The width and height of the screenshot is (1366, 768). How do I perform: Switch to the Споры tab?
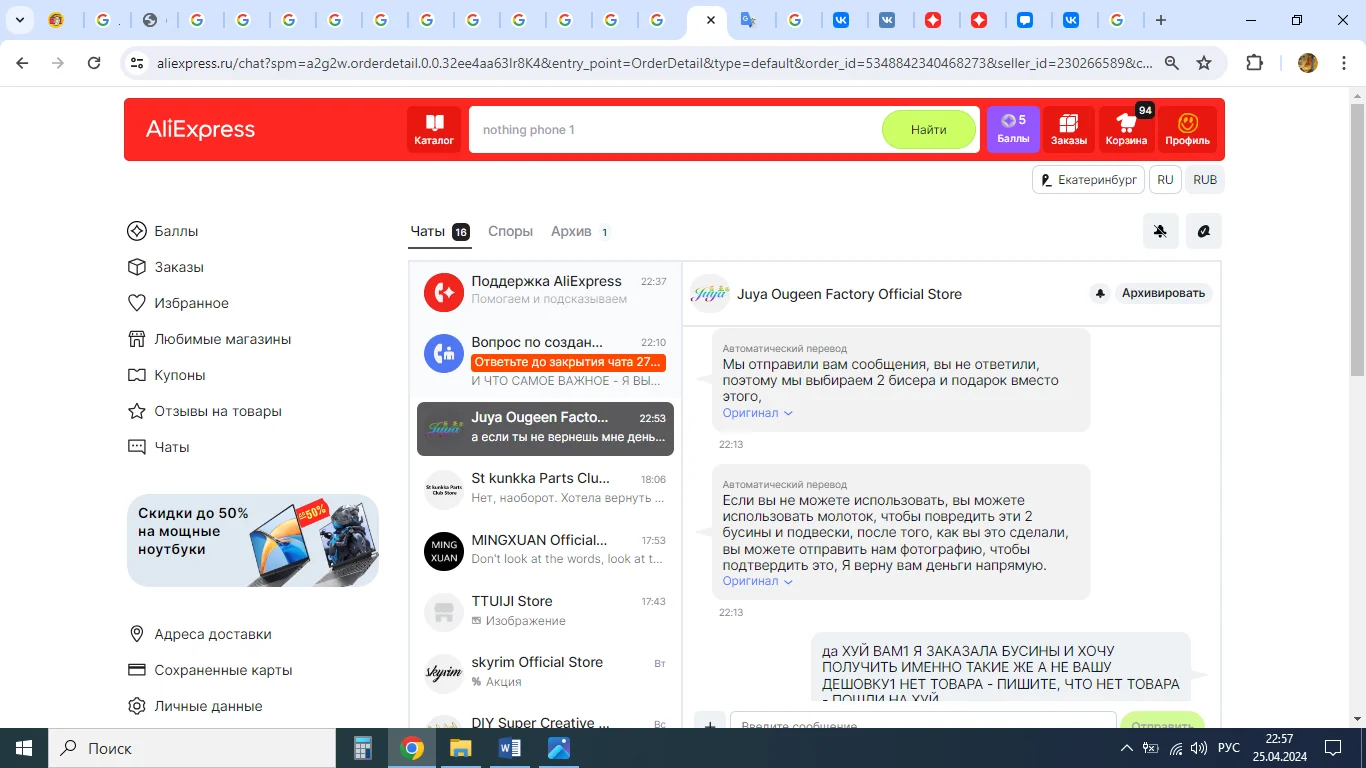tap(510, 231)
